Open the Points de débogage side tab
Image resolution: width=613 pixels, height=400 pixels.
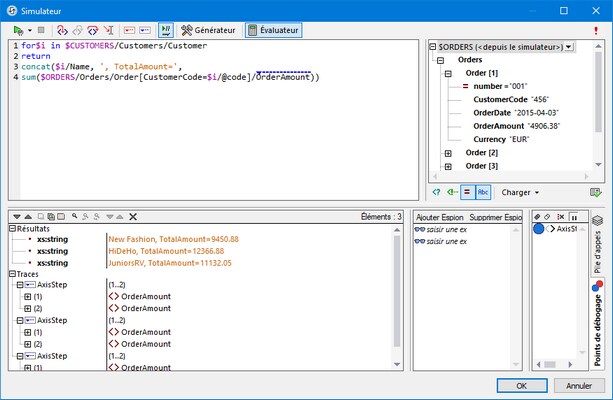[x=598, y=317]
